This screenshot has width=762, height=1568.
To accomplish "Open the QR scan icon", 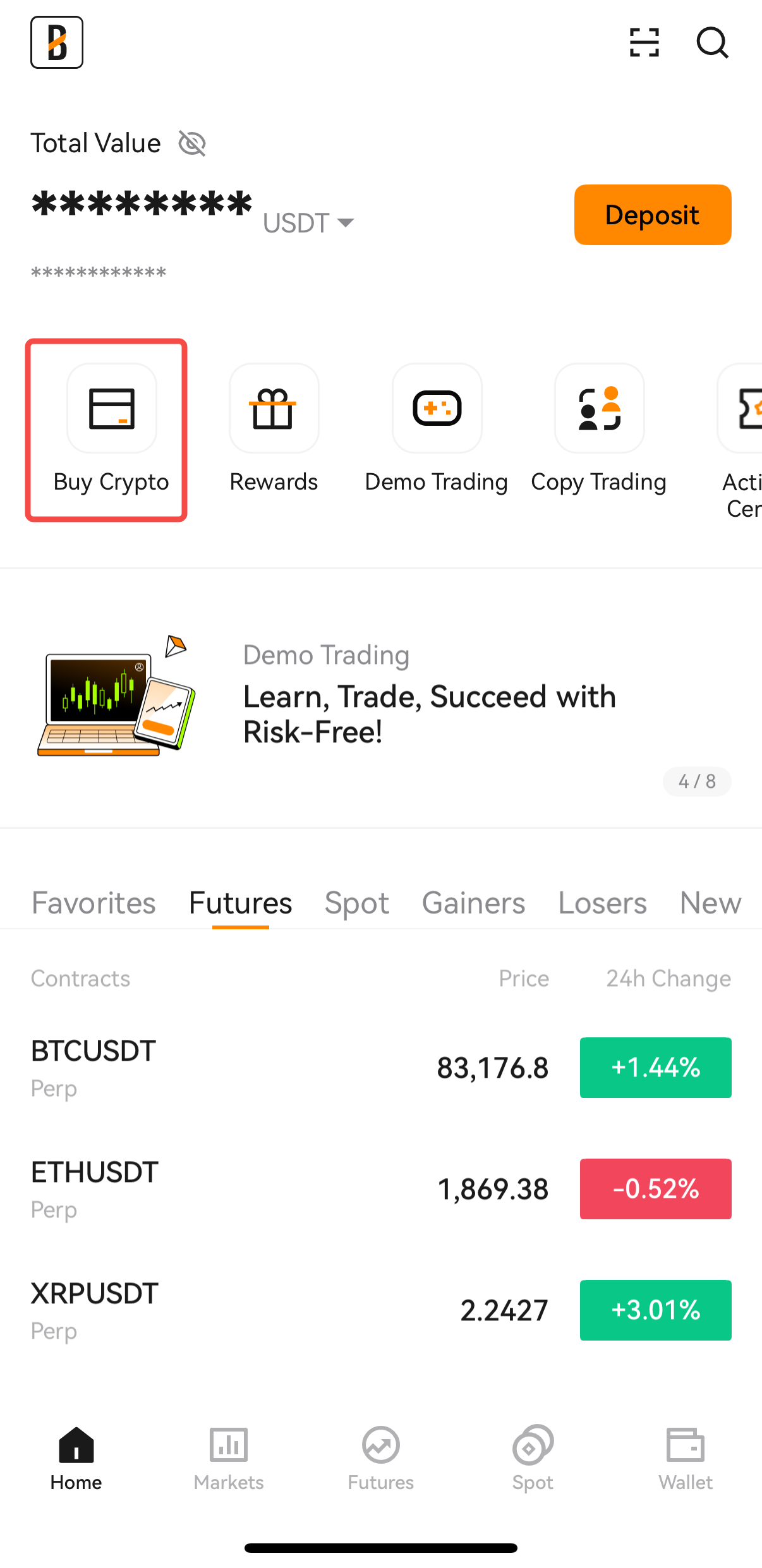I will 644,42.
